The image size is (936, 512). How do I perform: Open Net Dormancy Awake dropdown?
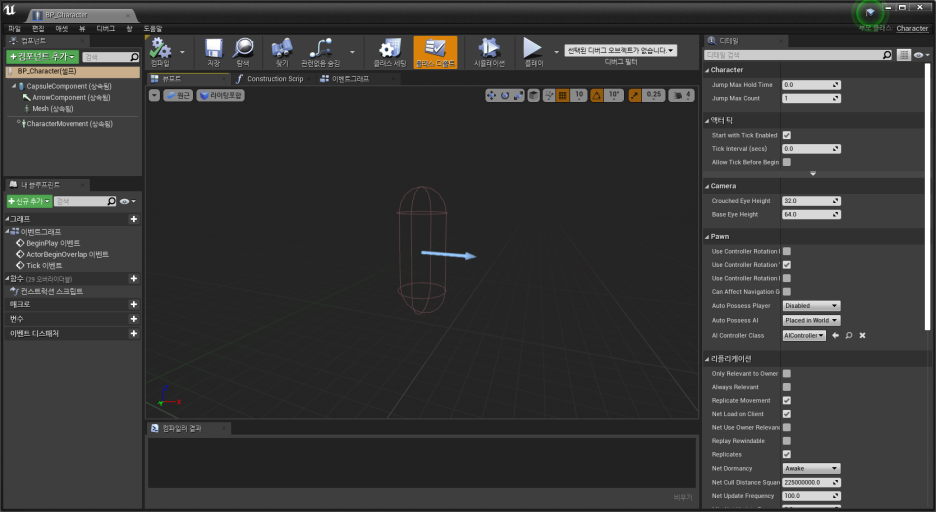811,468
